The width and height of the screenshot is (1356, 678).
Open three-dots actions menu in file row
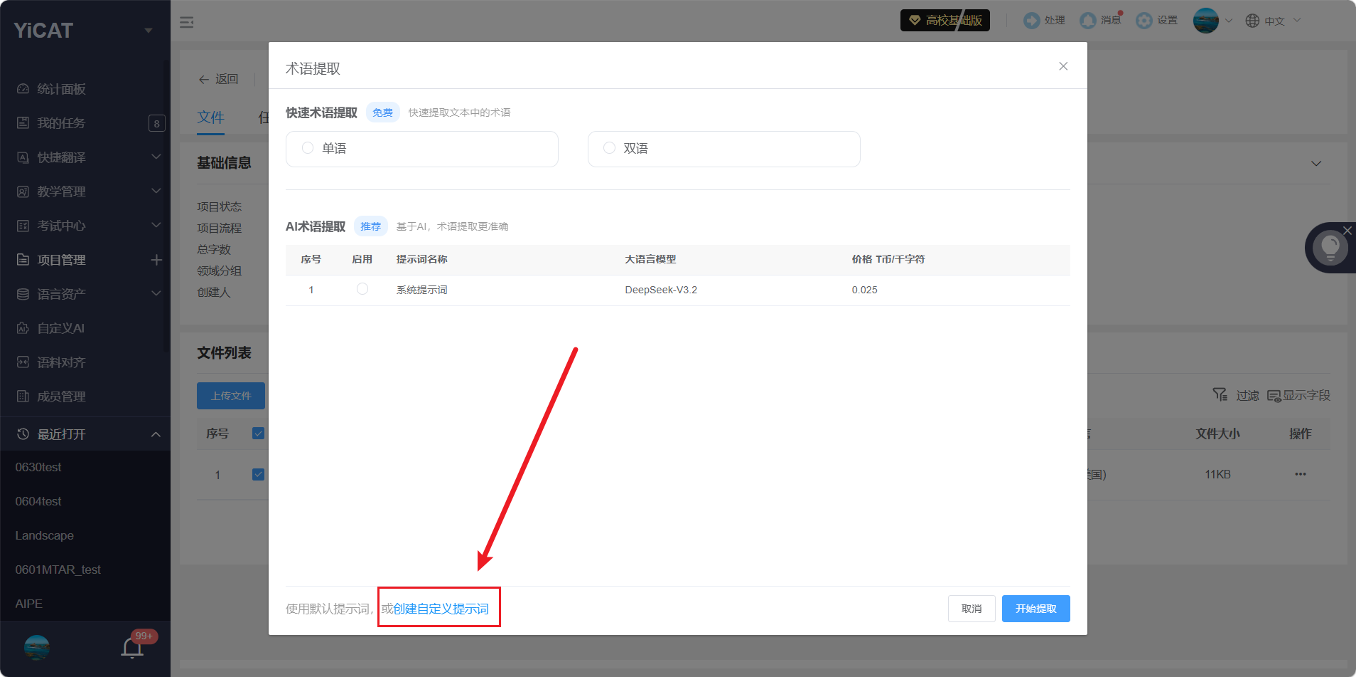pos(1300,474)
